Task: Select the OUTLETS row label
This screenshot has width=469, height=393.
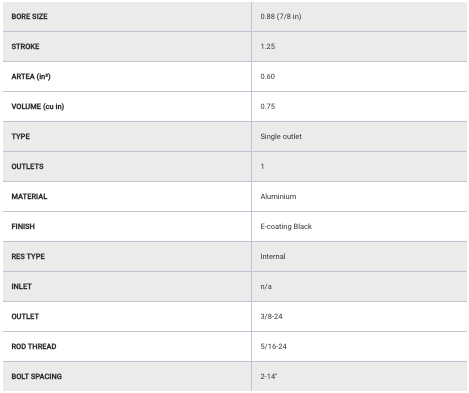Action: [27, 166]
